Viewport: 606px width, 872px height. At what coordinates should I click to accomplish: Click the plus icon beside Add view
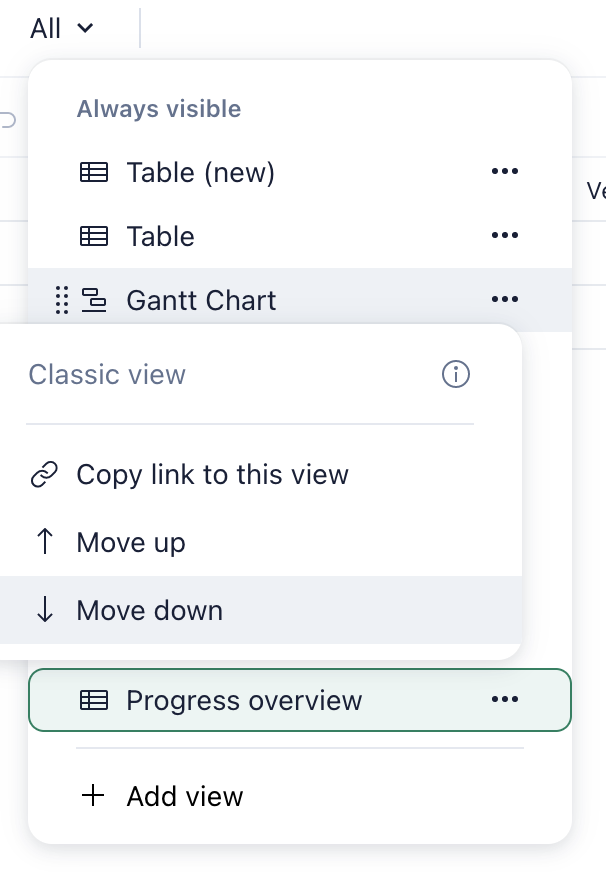pos(93,796)
